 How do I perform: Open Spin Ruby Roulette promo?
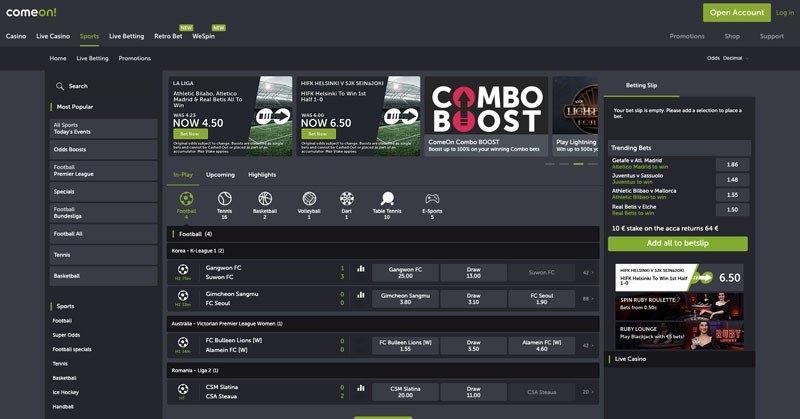tap(679, 306)
